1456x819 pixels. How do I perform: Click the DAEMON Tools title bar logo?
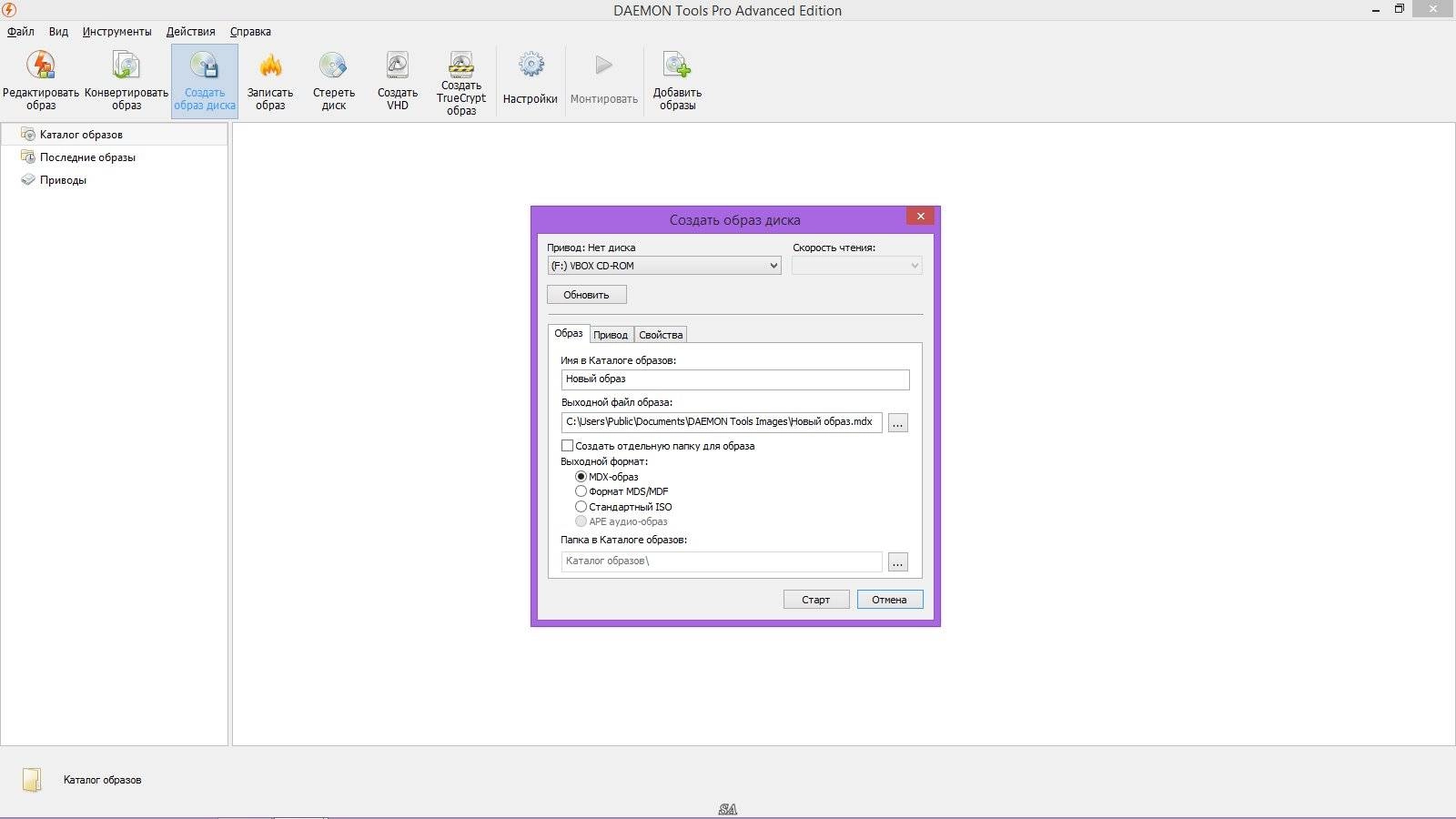pos(9,10)
